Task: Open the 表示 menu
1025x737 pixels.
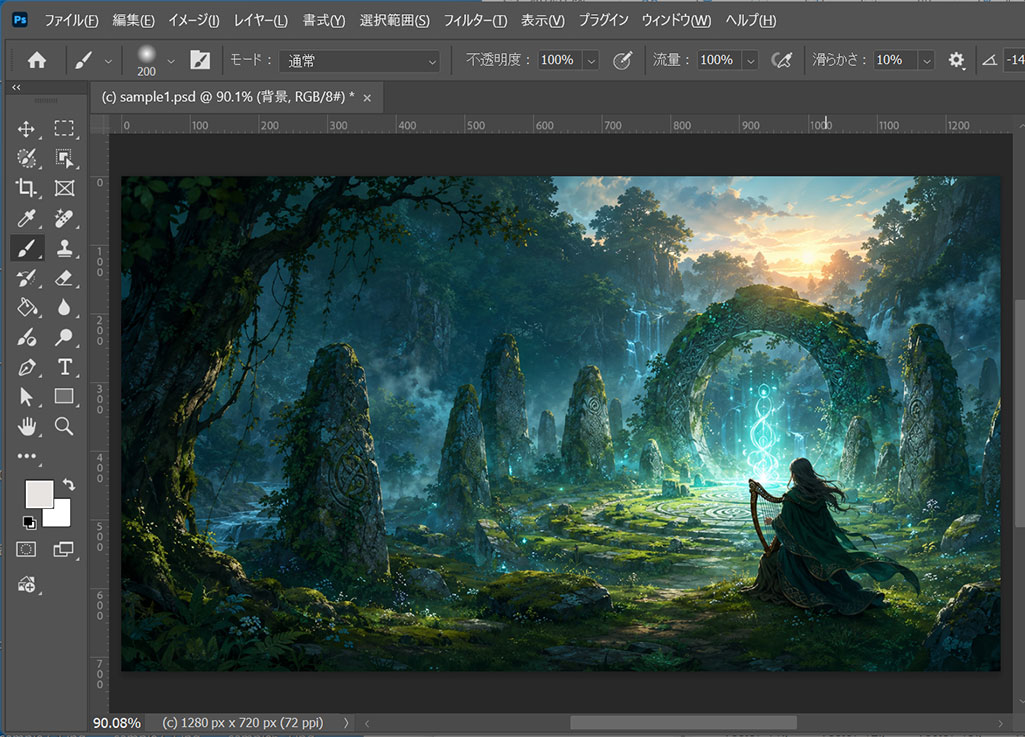Action: pos(543,20)
